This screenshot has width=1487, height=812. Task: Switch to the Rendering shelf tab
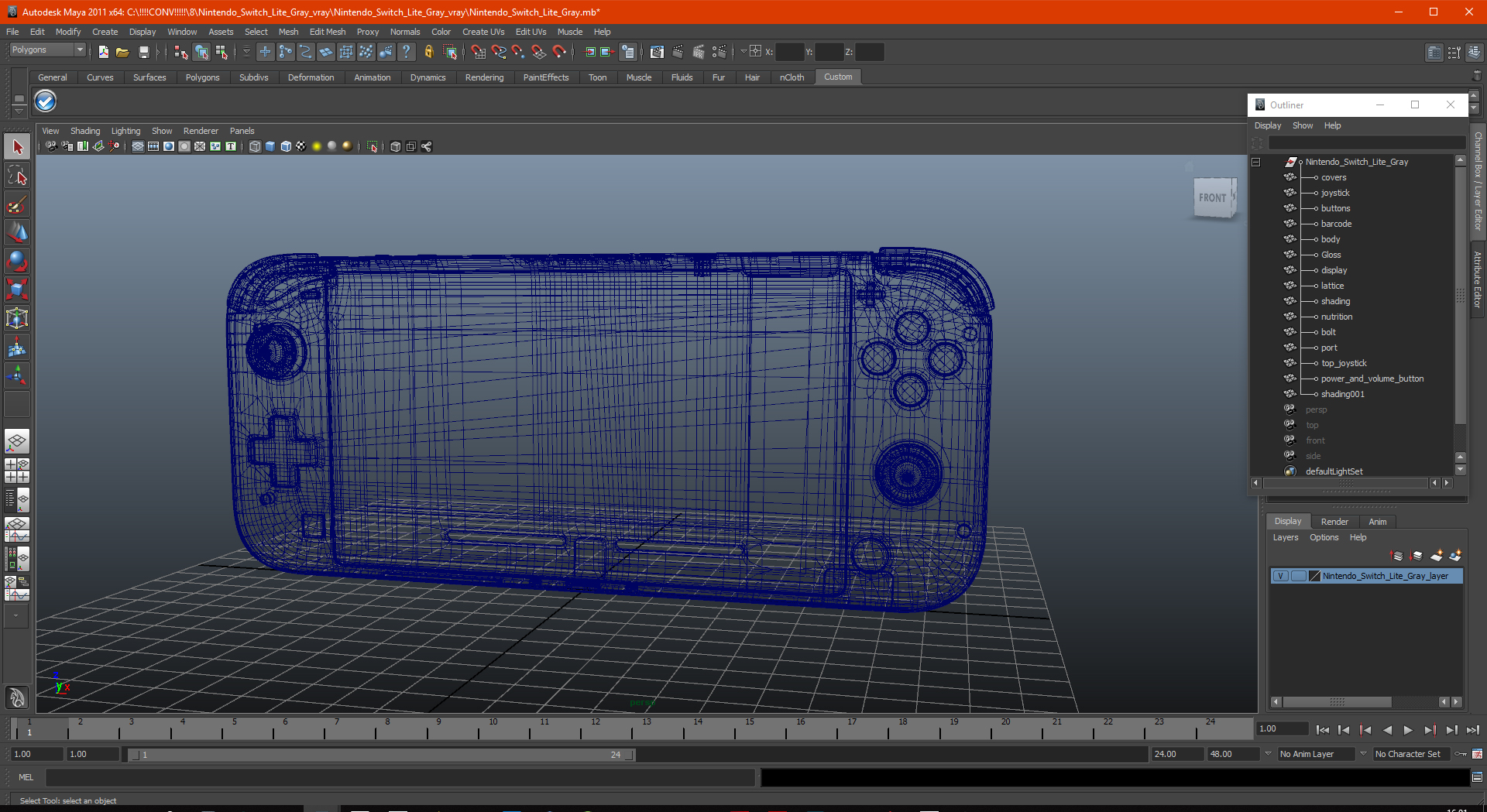484,77
